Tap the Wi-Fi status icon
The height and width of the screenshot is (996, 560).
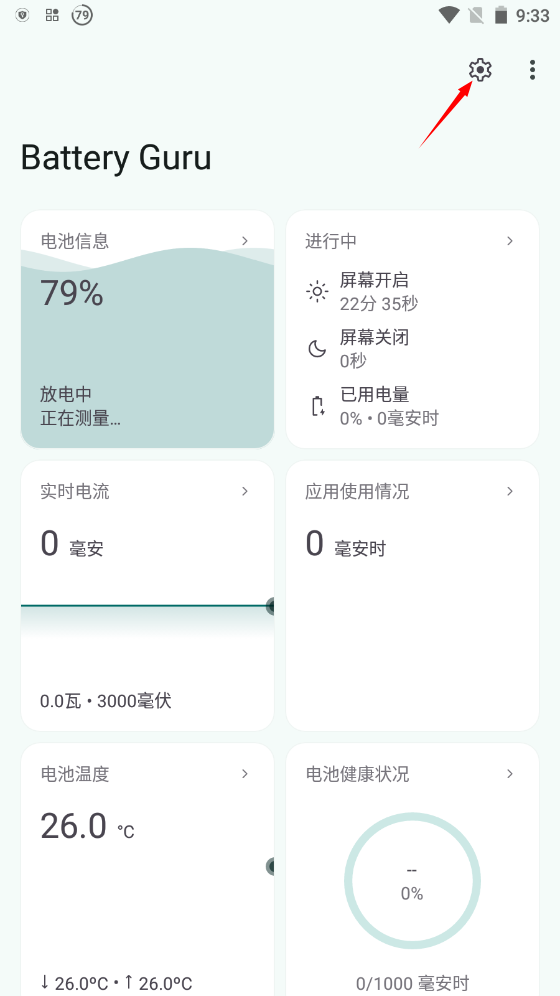(x=449, y=15)
